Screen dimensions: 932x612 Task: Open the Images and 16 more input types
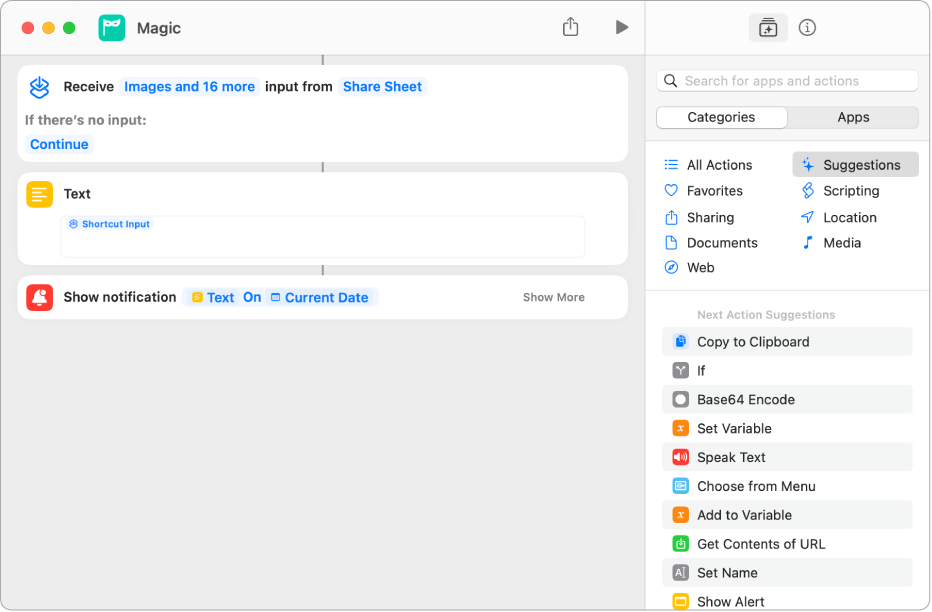click(189, 87)
